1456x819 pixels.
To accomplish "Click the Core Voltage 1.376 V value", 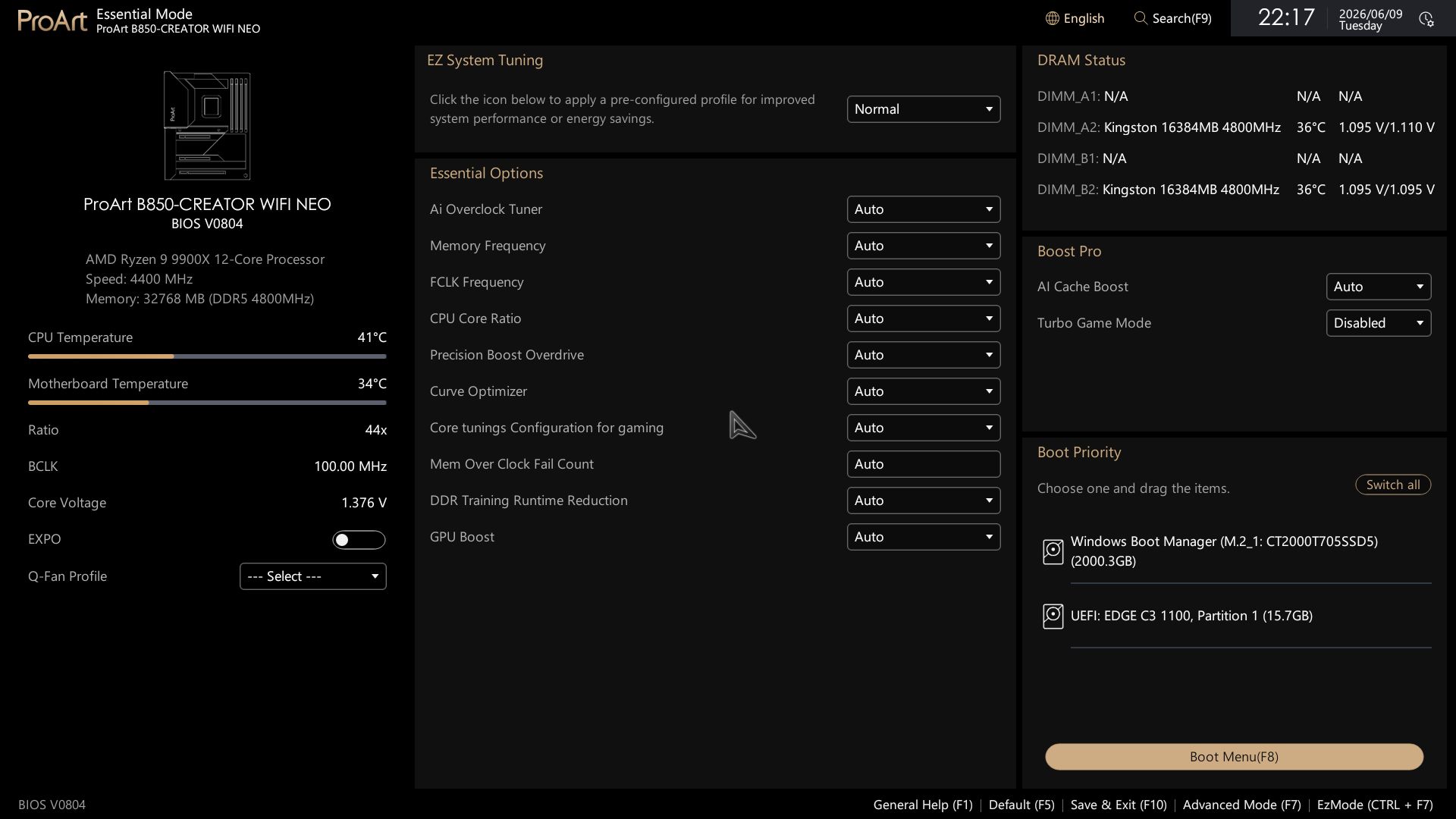I will (x=364, y=503).
